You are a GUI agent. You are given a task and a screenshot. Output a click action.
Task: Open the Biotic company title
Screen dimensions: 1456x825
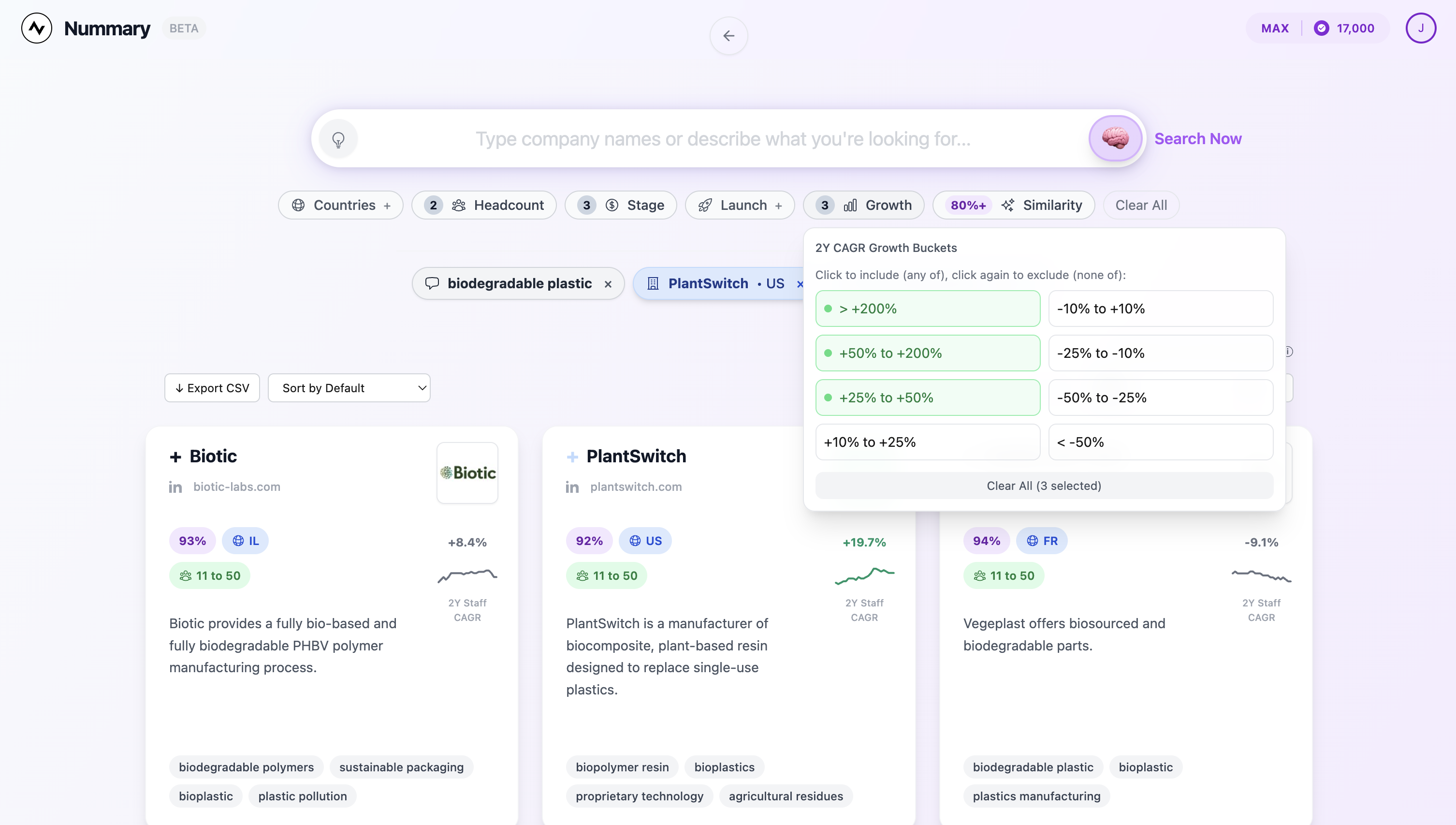pyautogui.click(x=213, y=456)
